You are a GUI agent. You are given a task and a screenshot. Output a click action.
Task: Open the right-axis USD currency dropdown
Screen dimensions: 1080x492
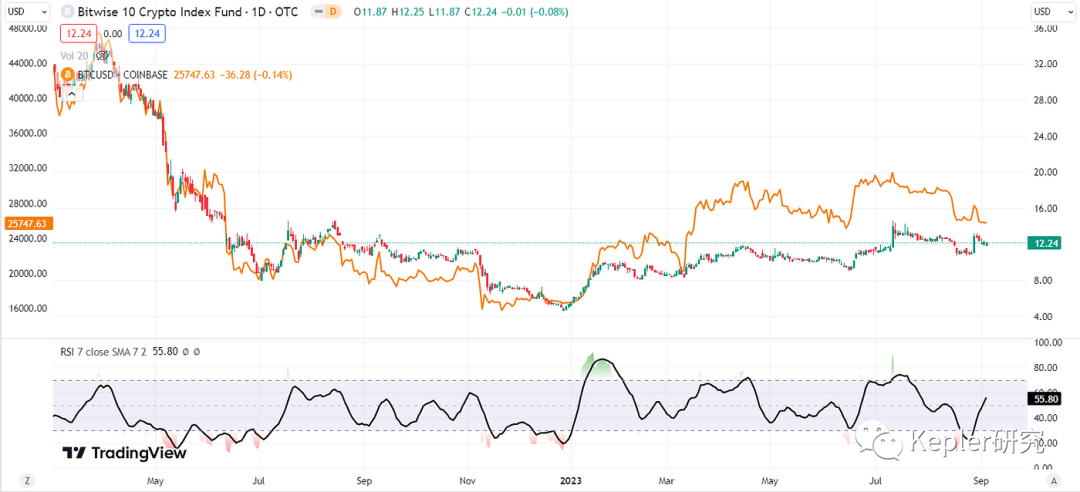pyautogui.click(x=1052, y=12)
